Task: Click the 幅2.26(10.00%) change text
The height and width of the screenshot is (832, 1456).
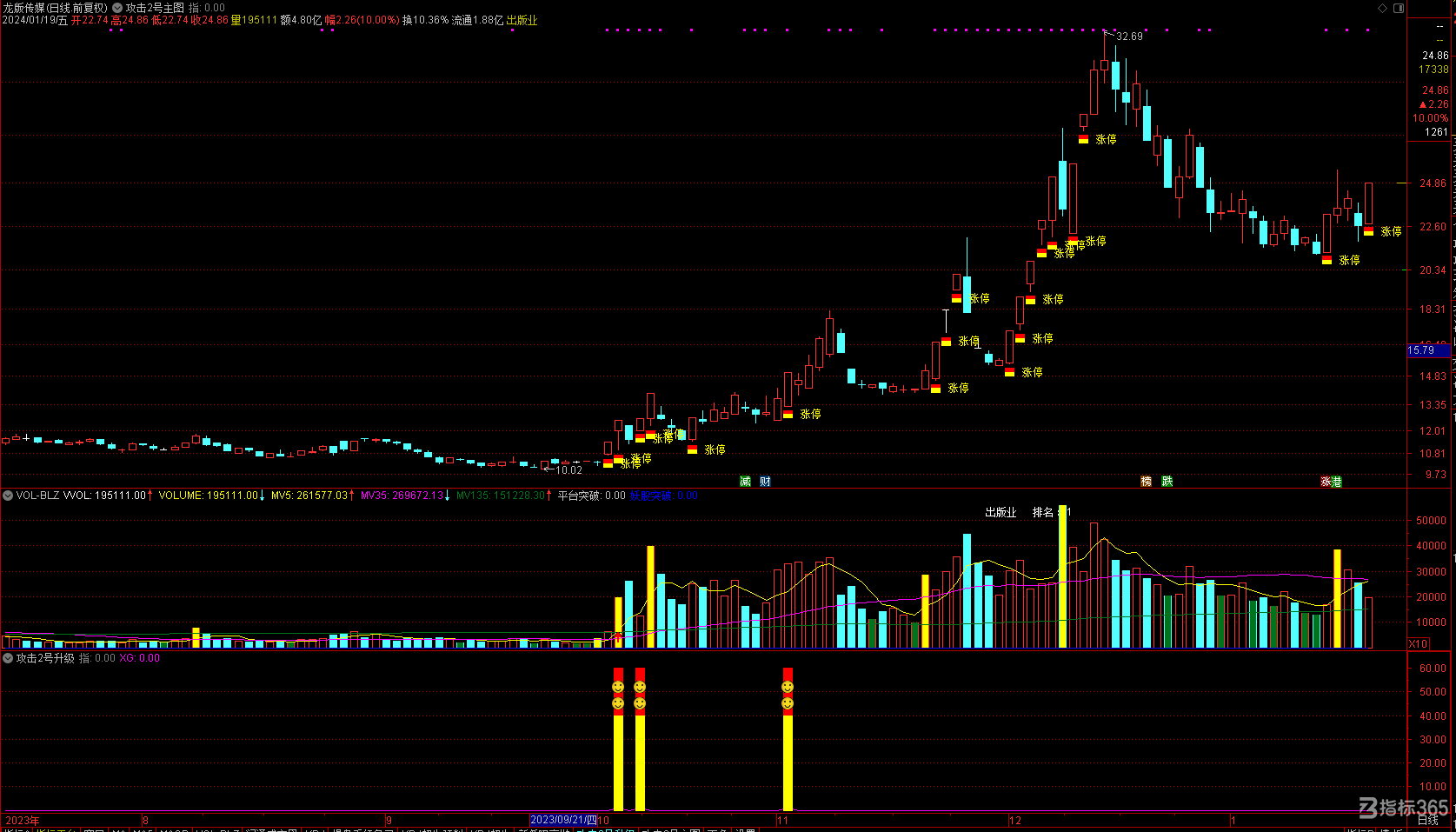Action: pyautogui.click(x=362, y=20)
